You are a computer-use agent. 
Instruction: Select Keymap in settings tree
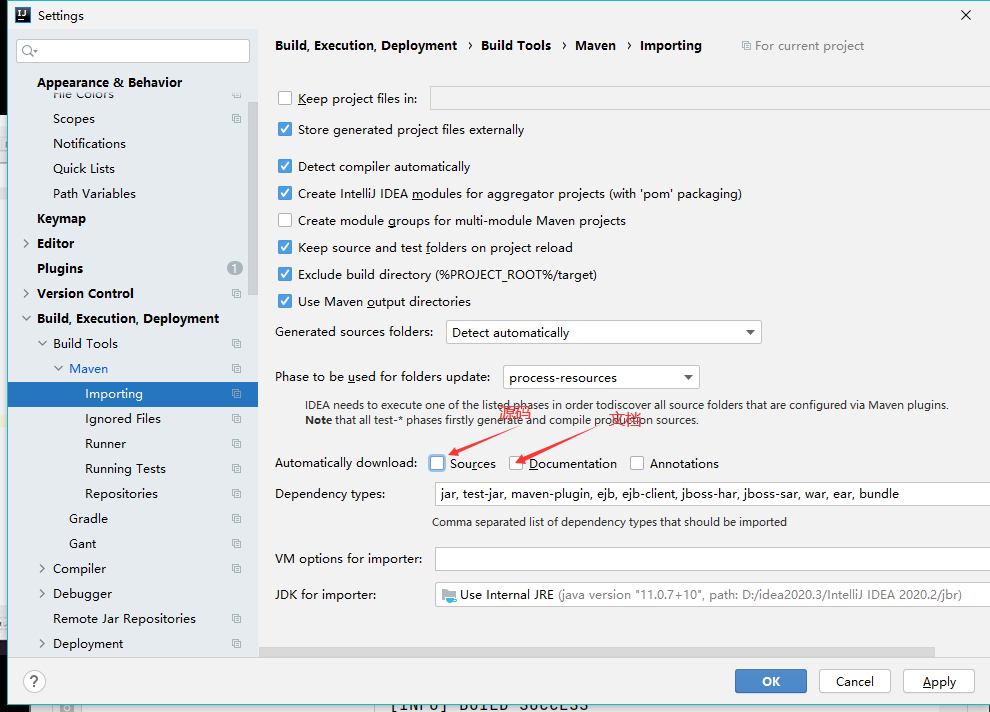[61, 219]
